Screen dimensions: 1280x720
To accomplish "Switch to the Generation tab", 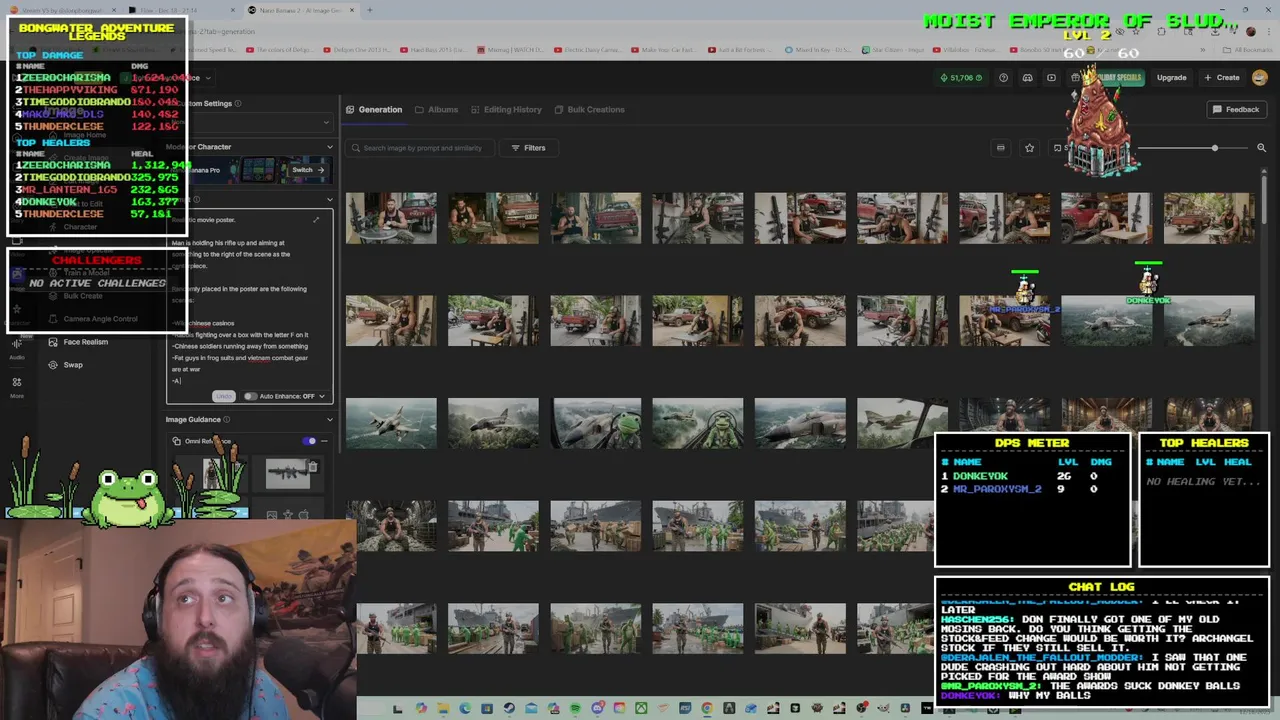I will pos(374,110).
